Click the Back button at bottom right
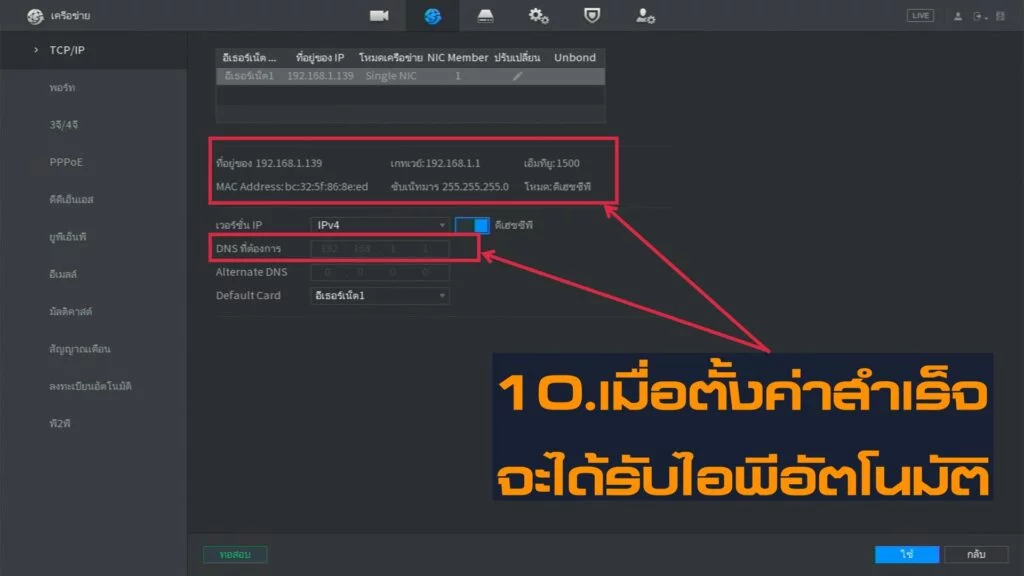Viewport: 1024px width, 576px height. [x=976, y=554]
